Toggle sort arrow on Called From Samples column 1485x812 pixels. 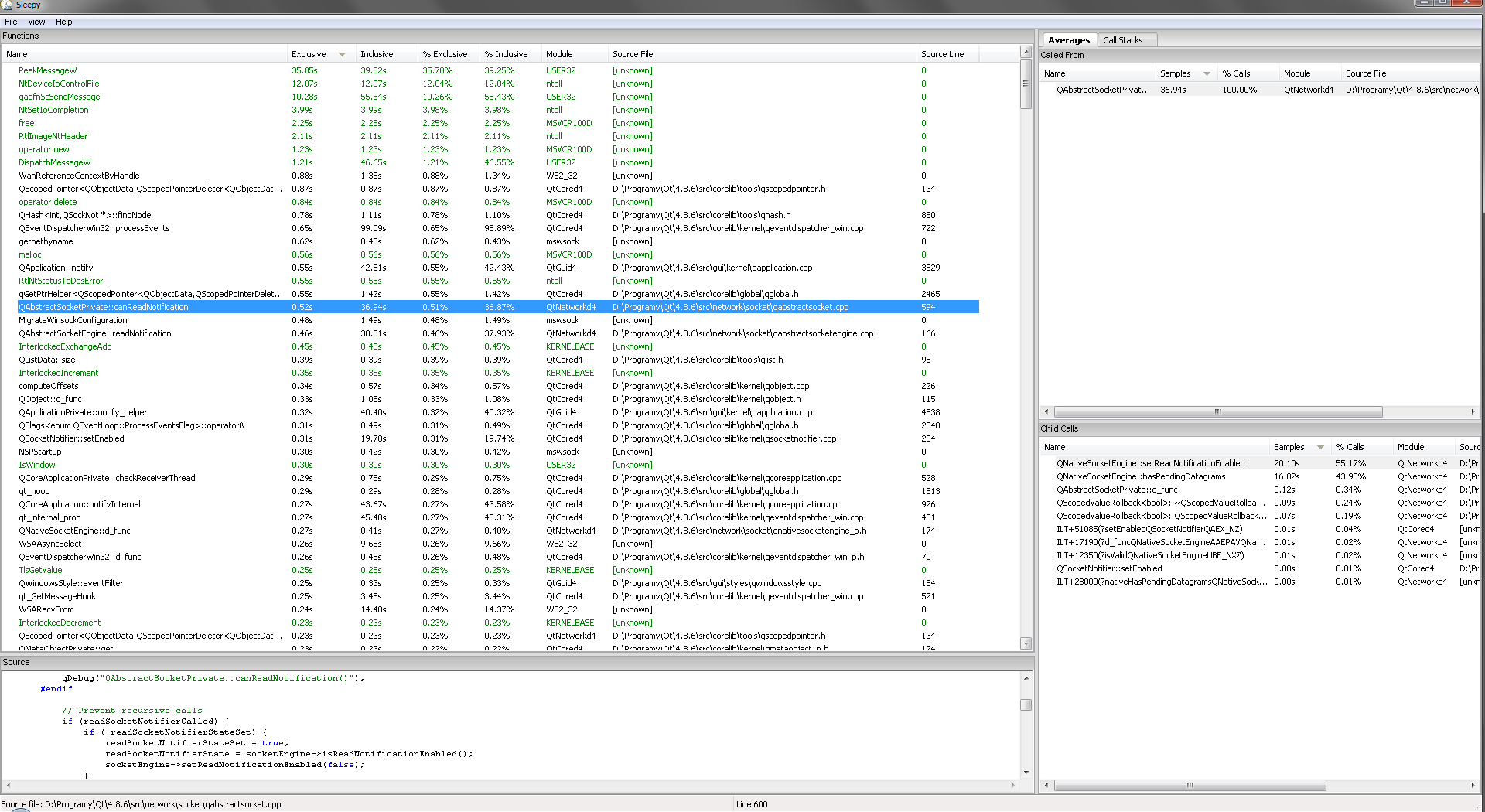1206,73
